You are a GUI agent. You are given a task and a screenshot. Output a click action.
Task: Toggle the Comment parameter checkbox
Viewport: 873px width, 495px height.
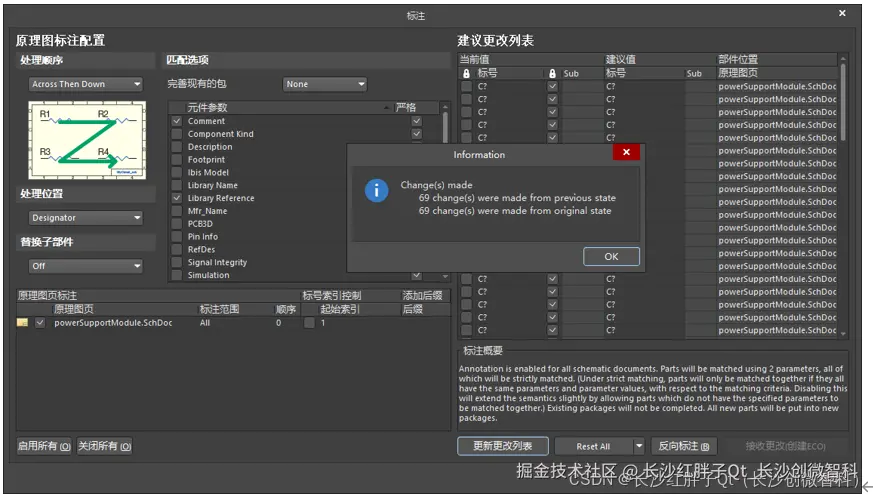pos(177,121)
